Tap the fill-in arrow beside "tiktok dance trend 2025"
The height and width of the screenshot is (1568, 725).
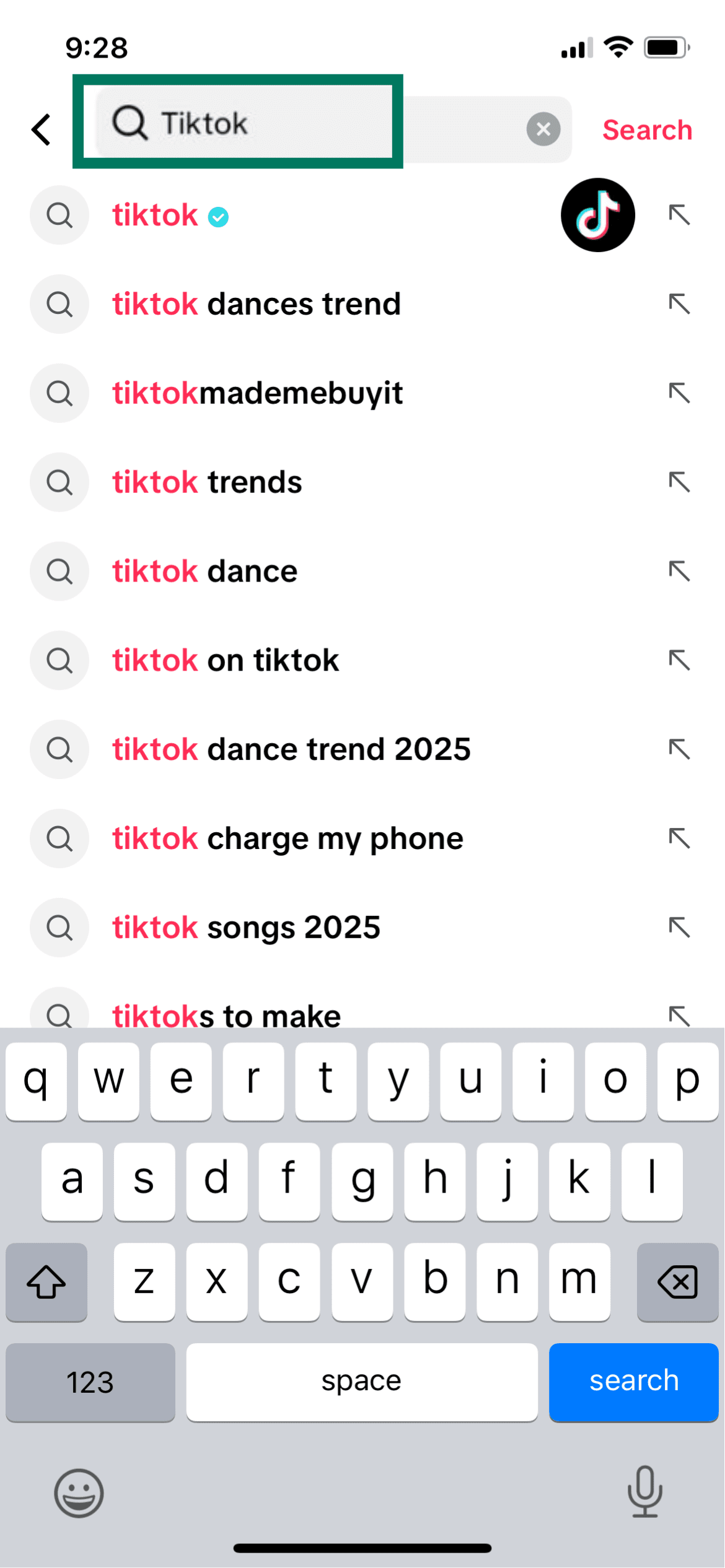(680, 749)
